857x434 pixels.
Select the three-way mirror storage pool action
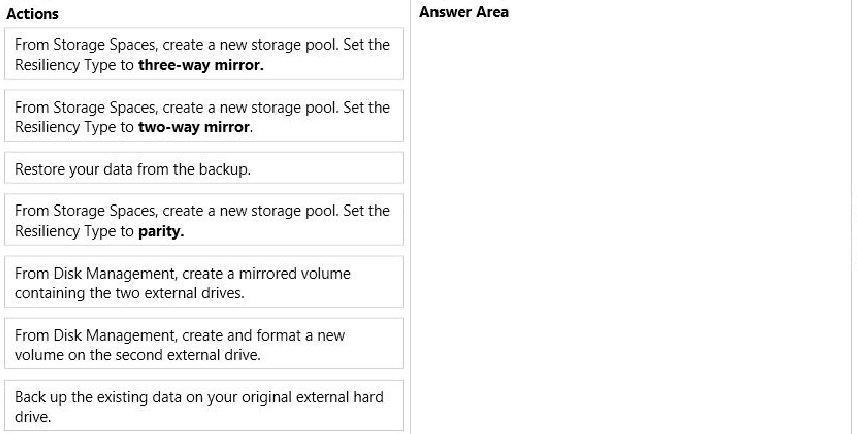[x=204, y=54]
